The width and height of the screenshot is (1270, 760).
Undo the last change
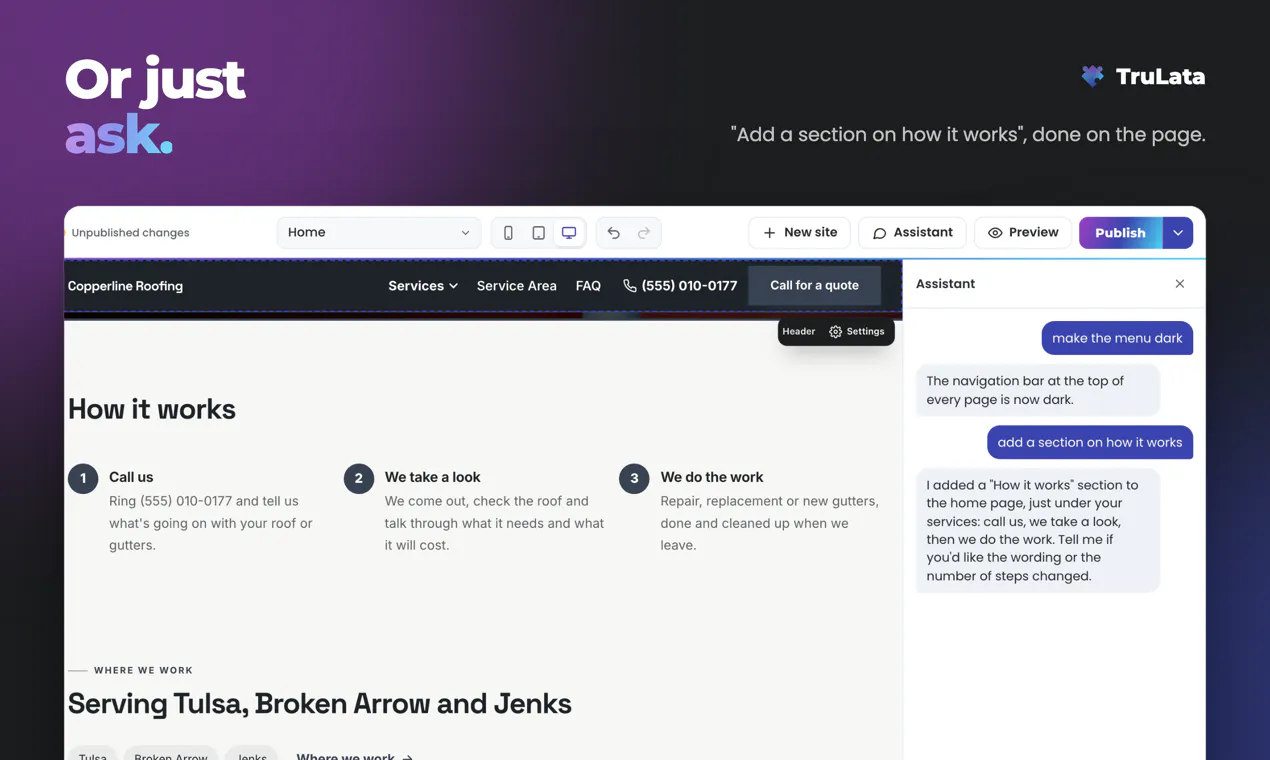[613, 233]
